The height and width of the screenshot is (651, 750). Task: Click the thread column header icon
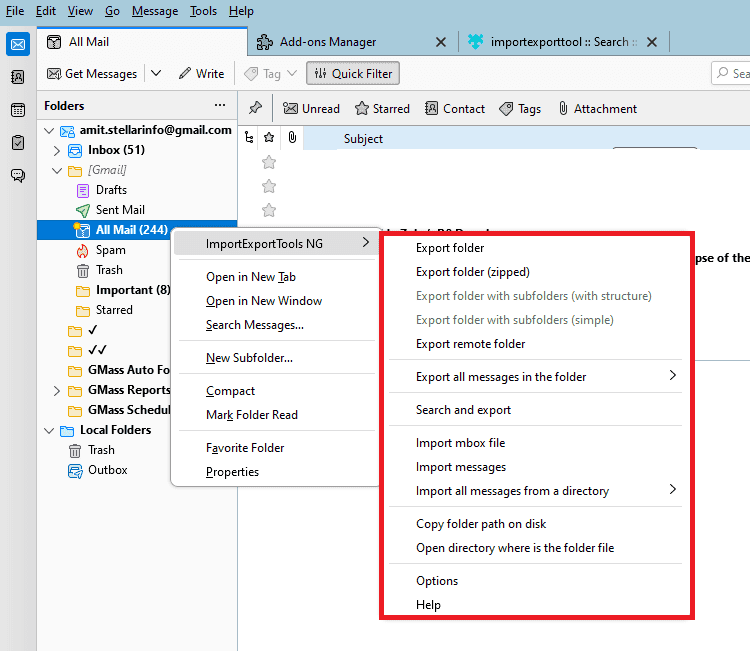[x=249, y=138]
